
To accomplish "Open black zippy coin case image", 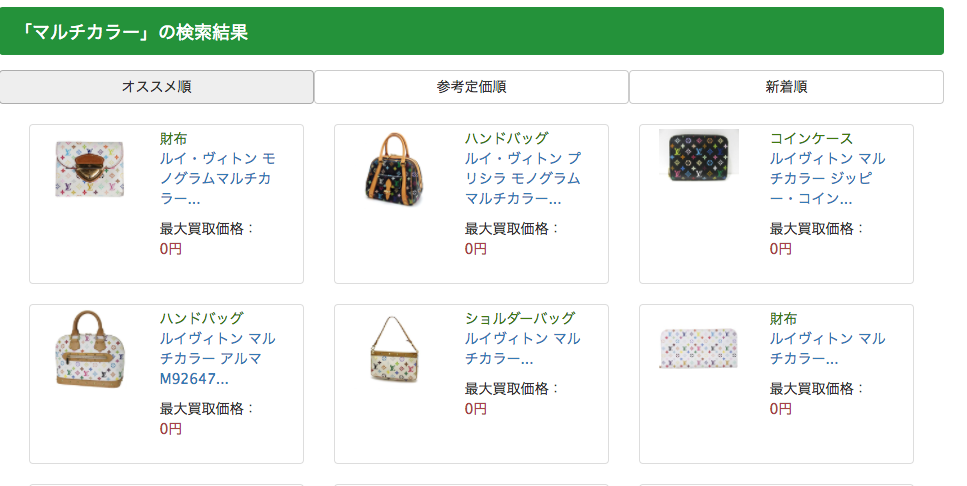I will coord(699,157).
